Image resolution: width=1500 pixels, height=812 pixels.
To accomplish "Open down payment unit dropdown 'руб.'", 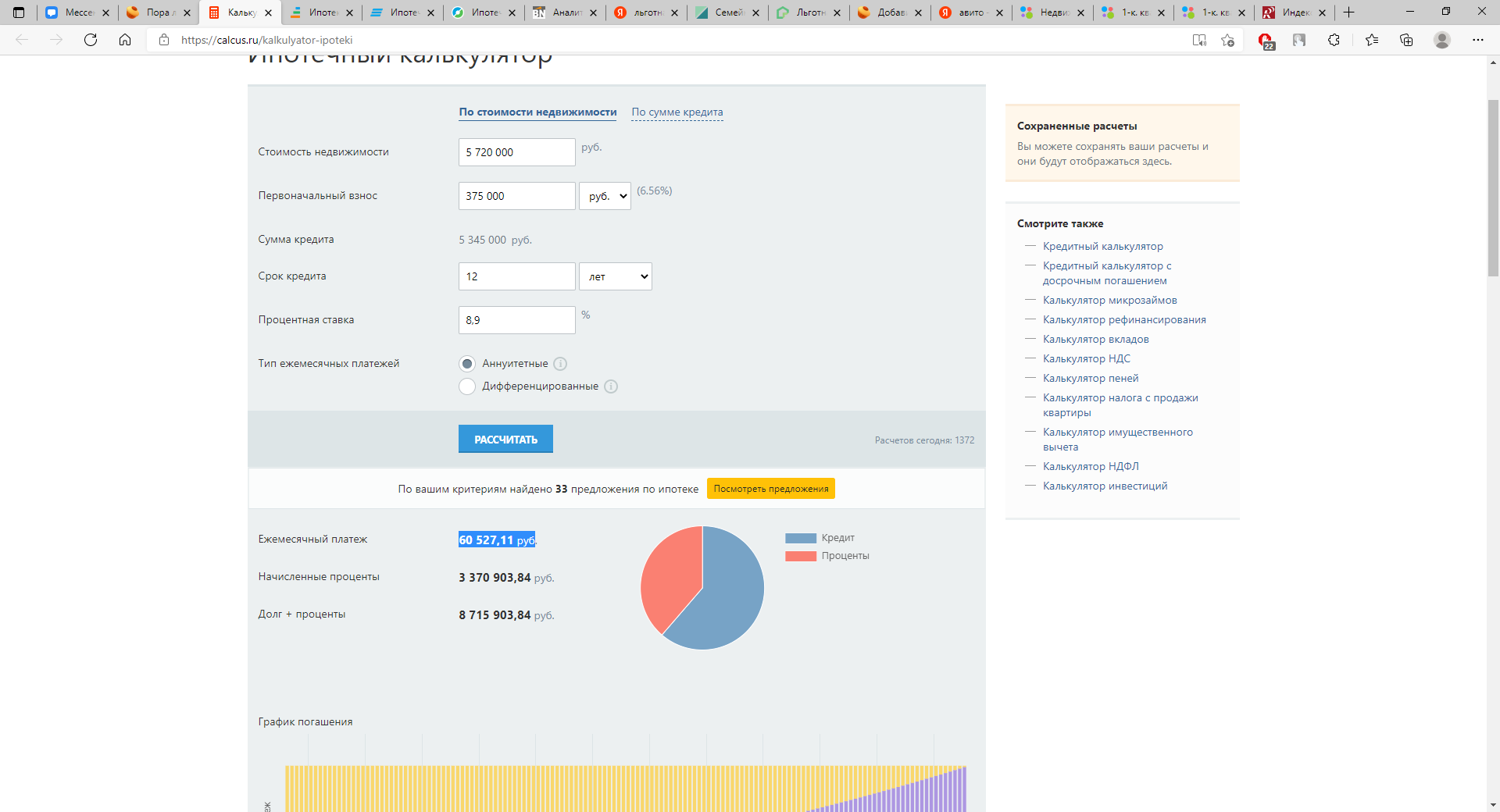I will pyautogui.click(x=605, y=196).
